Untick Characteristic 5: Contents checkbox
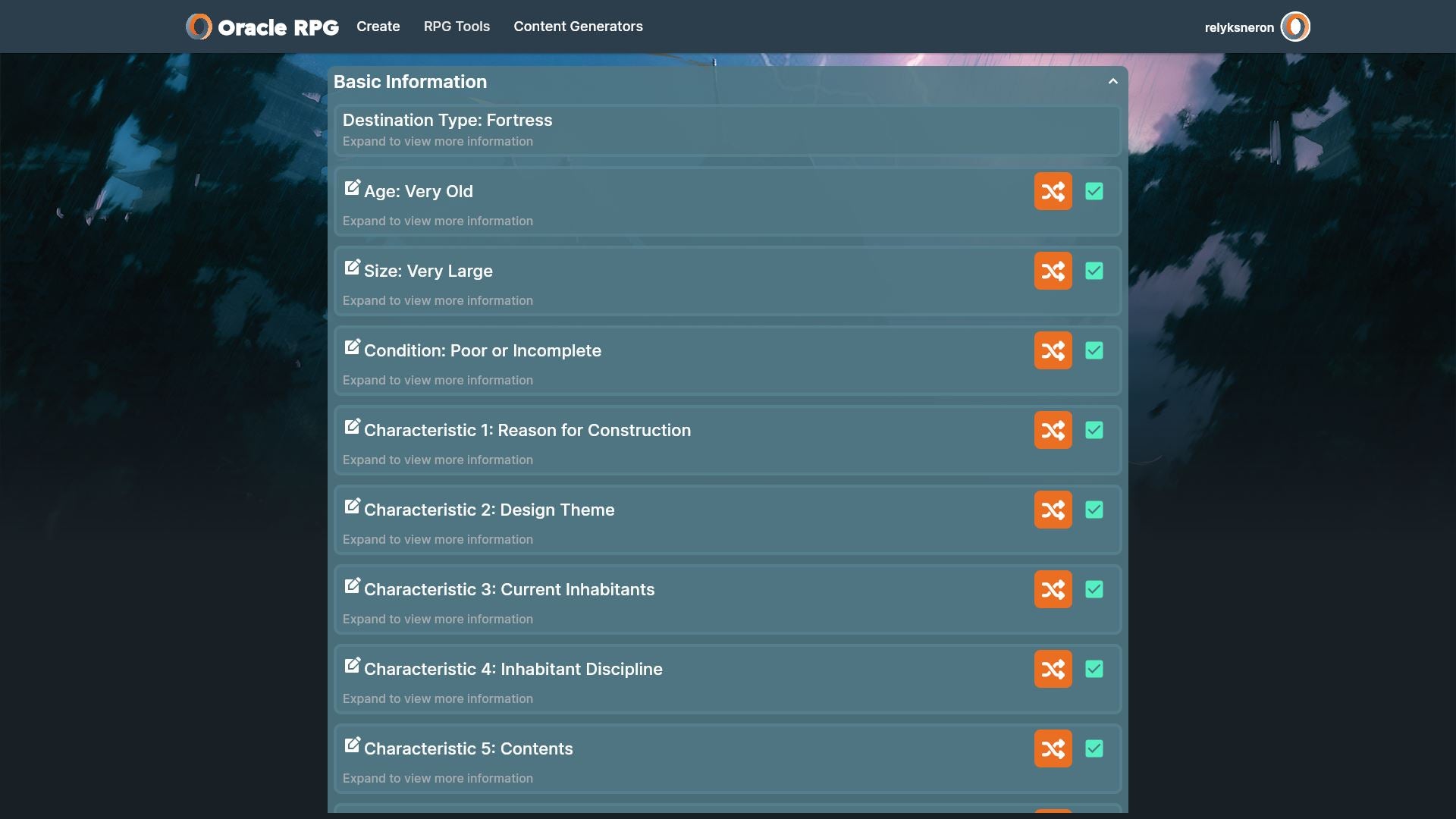Screen dimensions: 1456x819 (x=1094, y=748)
